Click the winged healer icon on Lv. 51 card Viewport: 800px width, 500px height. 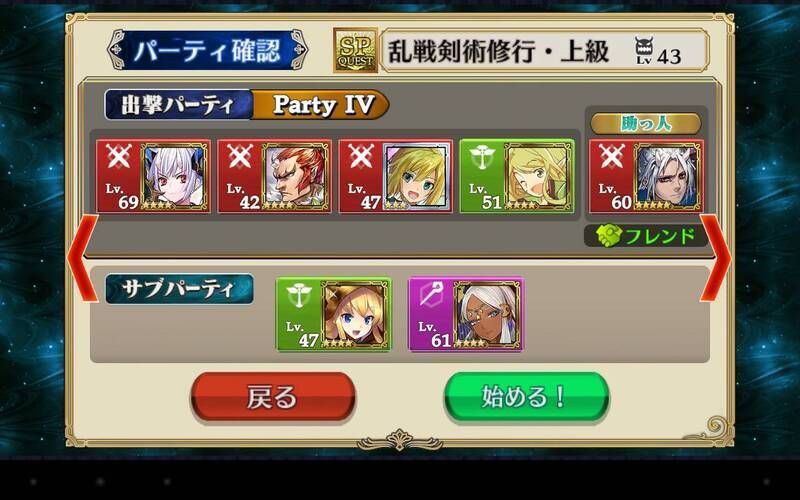(x=482, y=157)
